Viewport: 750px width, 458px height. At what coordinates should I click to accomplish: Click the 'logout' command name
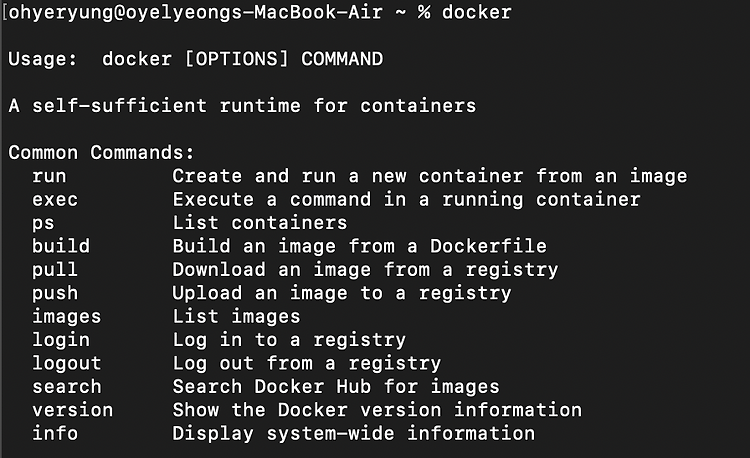pyautogui.click(x=66, y=363)
